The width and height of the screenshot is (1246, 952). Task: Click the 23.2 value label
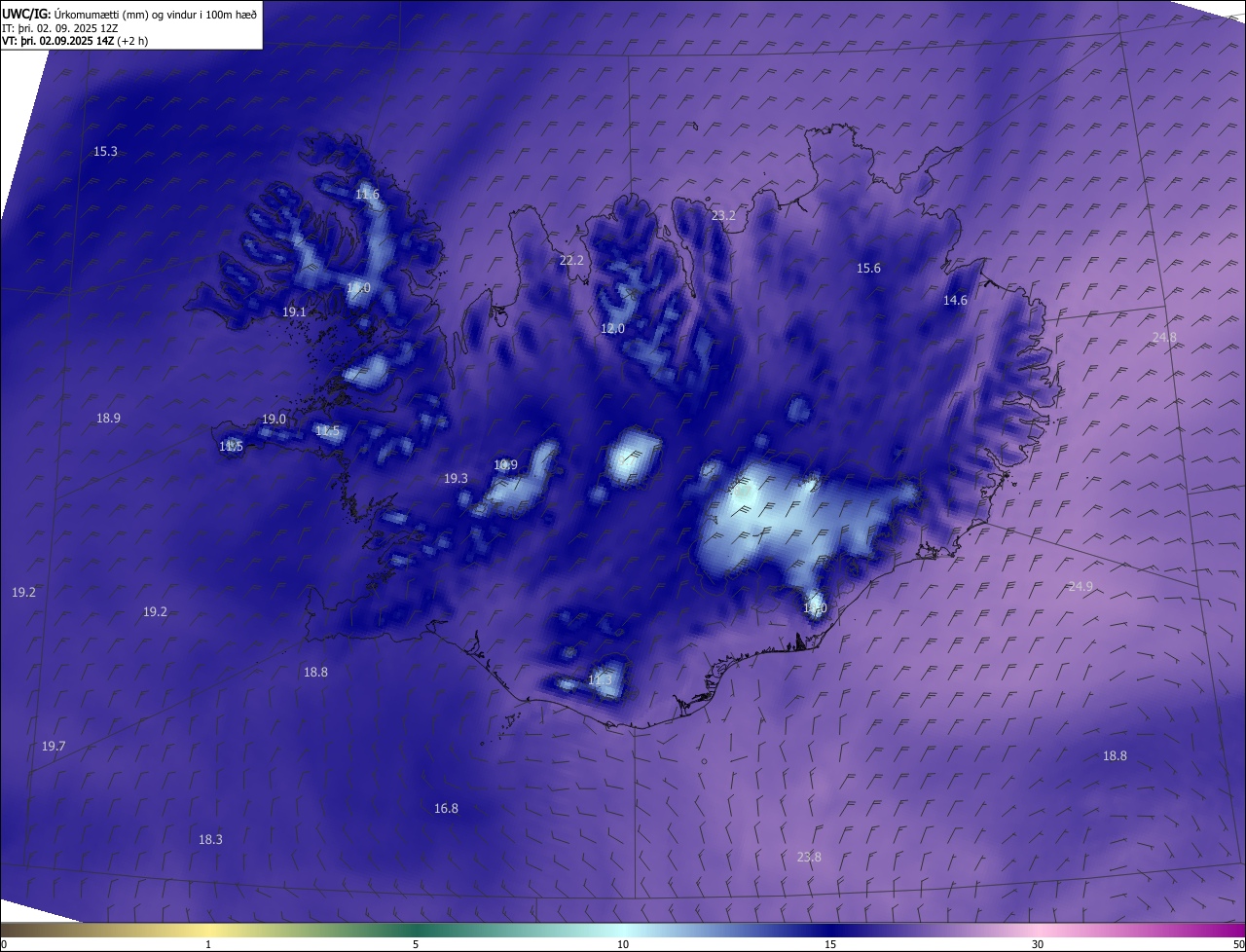(x=723, y=215)
